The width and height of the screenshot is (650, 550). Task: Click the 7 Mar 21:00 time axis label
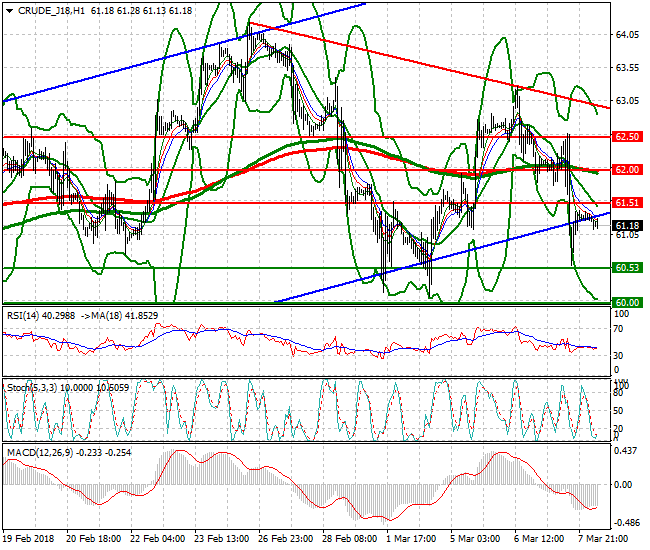[x=603, y=539]
